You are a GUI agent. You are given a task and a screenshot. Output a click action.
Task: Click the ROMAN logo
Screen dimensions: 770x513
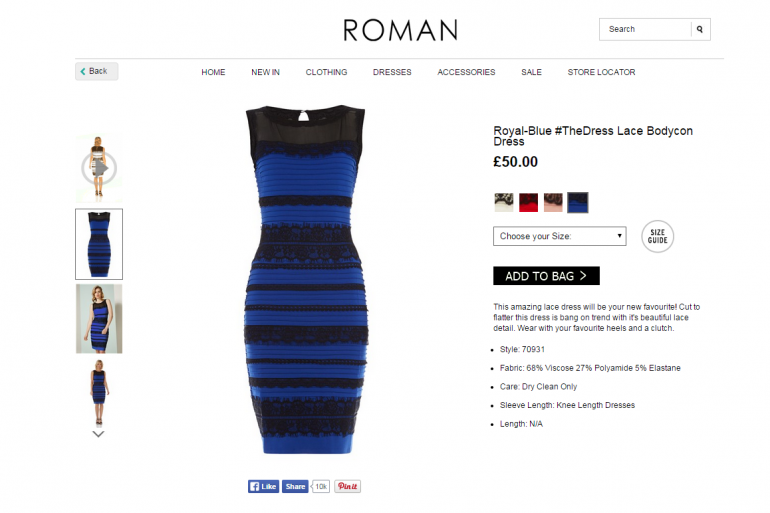pyautogui.click(x=400, y=30)
